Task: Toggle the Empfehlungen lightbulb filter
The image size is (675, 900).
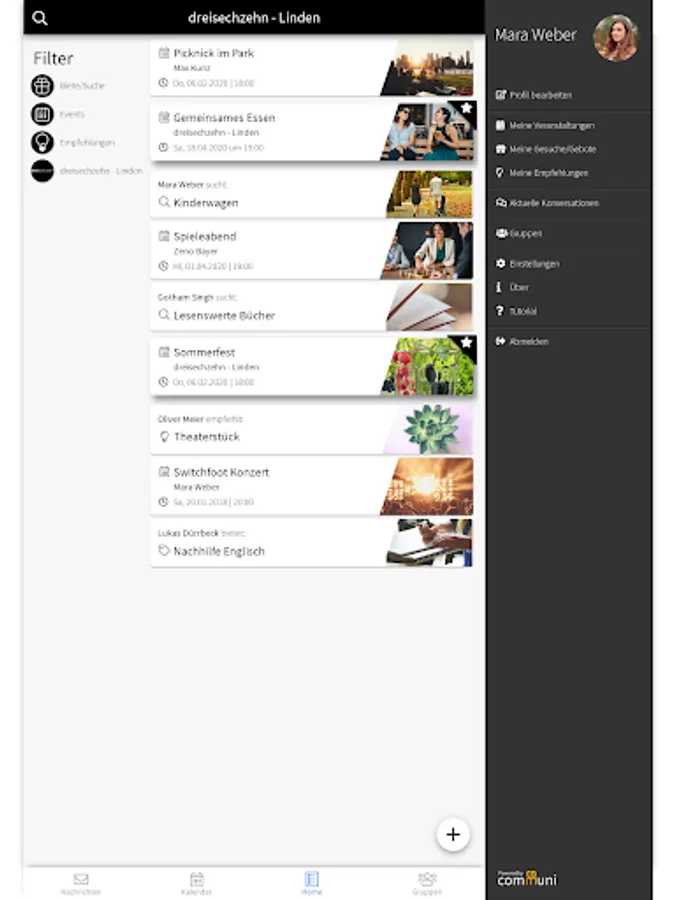Action: click(42, 142)
